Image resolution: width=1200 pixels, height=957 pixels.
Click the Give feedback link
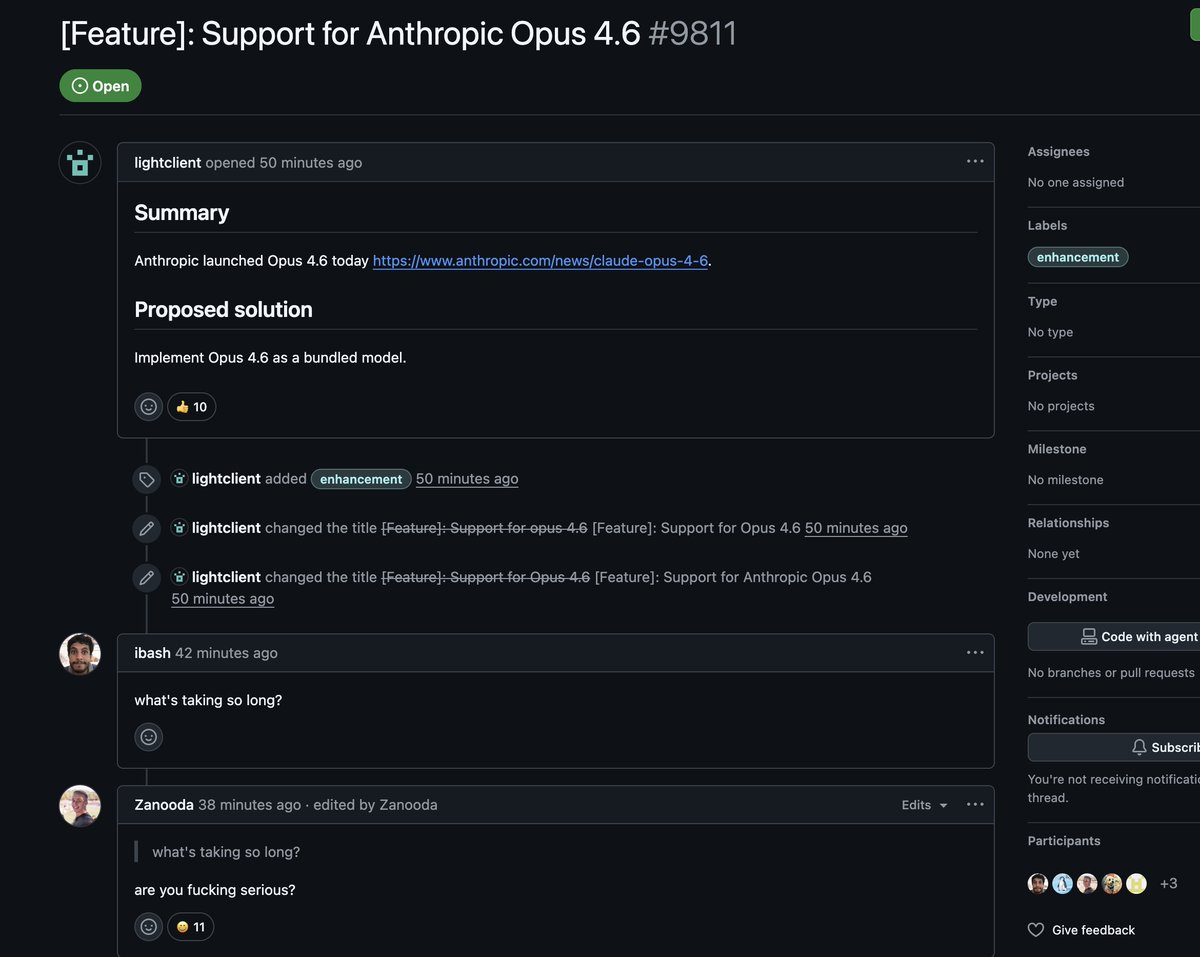click(1093, 930)
